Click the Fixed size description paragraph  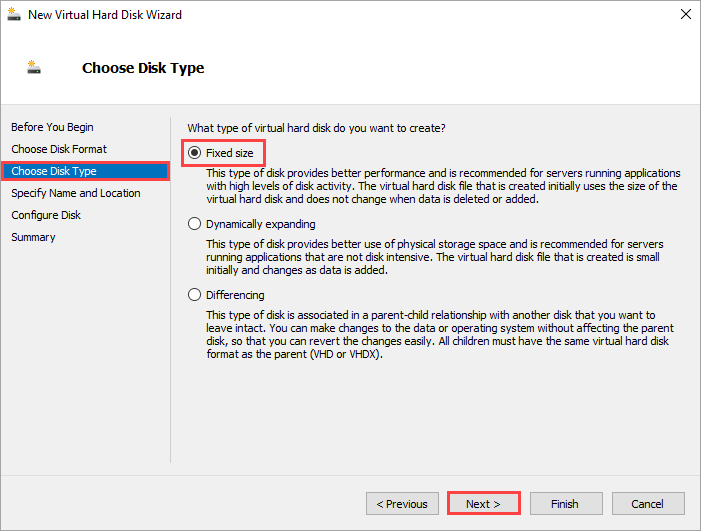(x=443, y=186)
